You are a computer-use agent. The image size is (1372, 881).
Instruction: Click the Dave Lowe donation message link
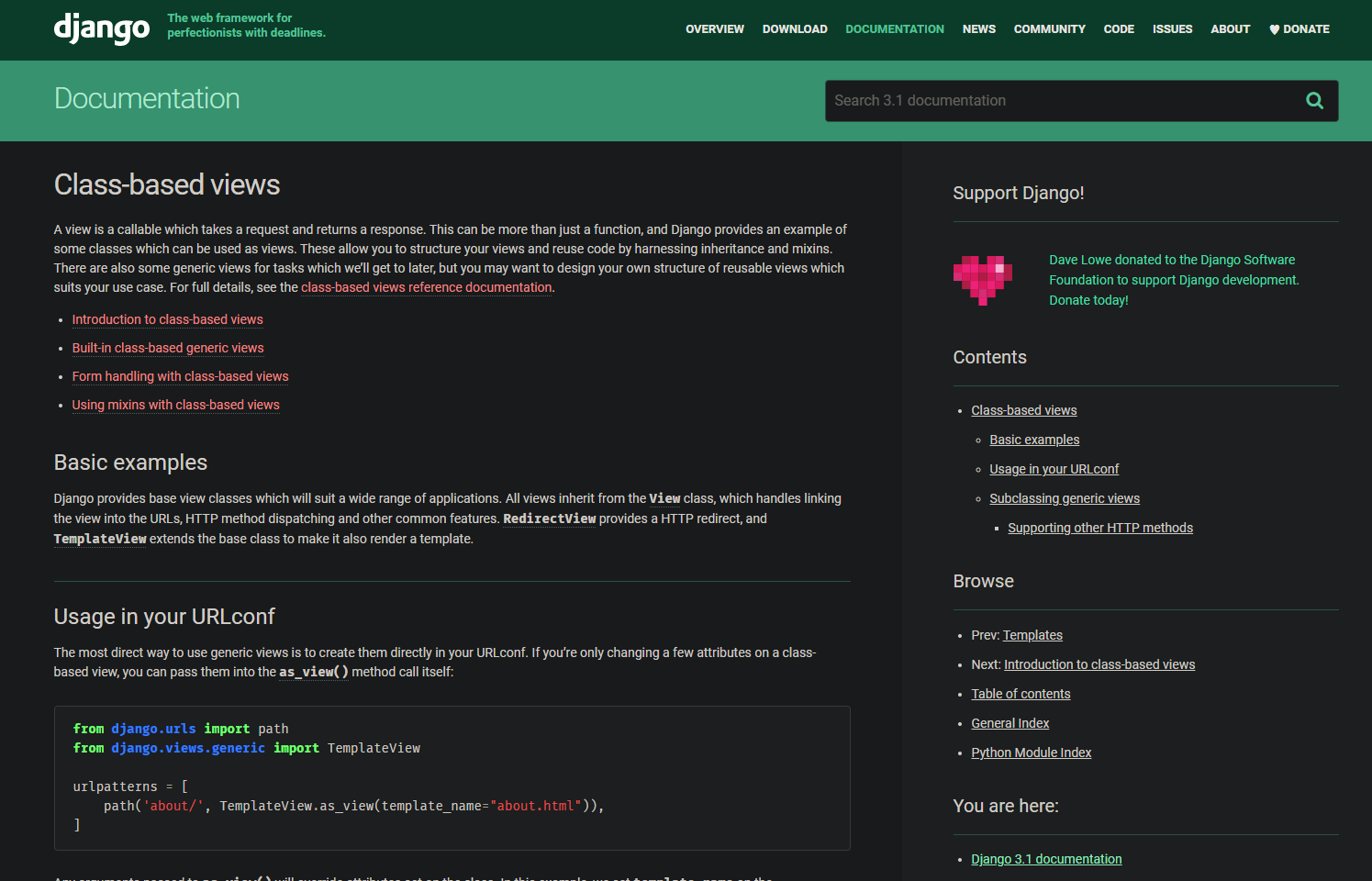pos(1174,280)
